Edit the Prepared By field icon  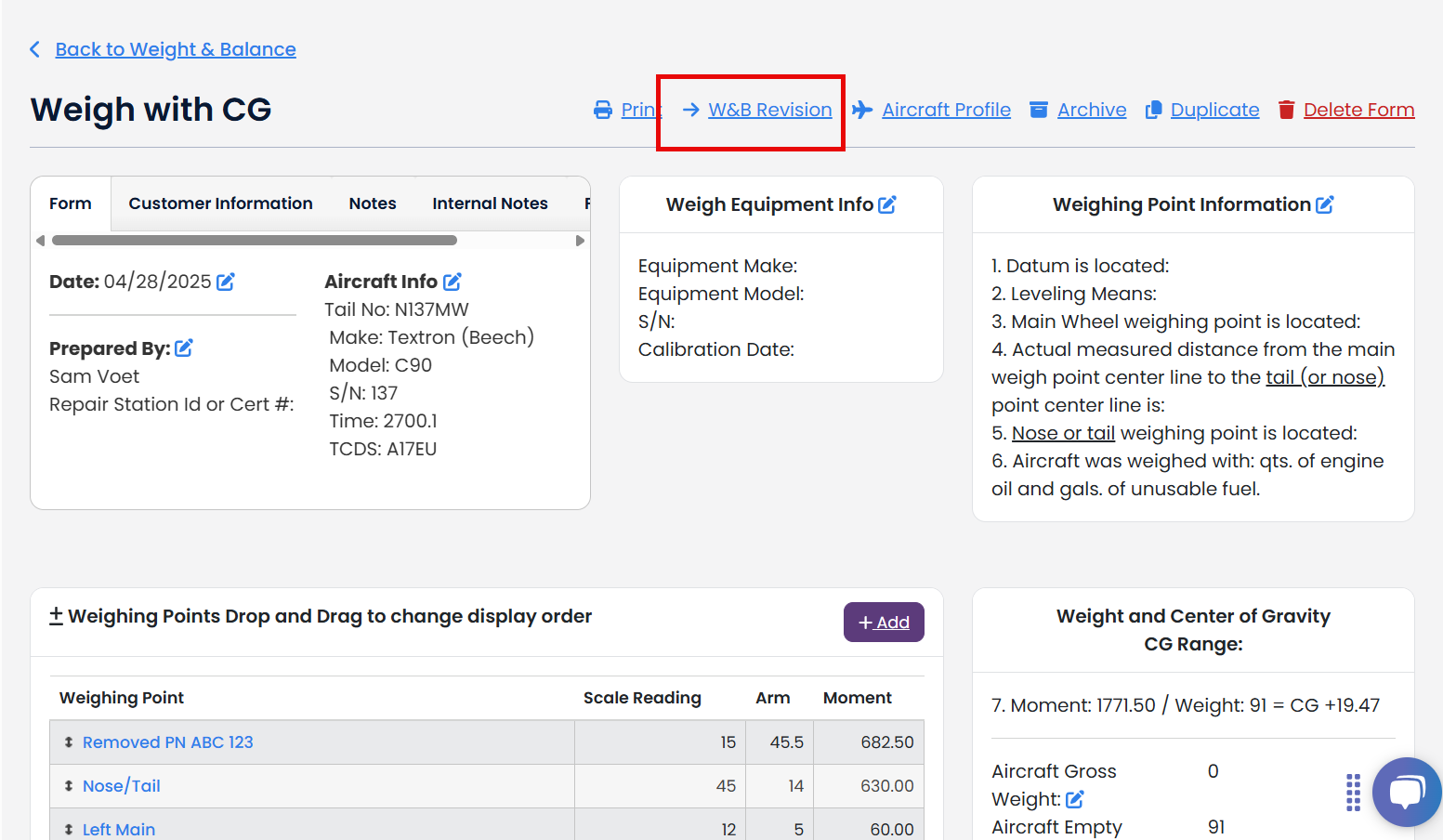(184, 348)
